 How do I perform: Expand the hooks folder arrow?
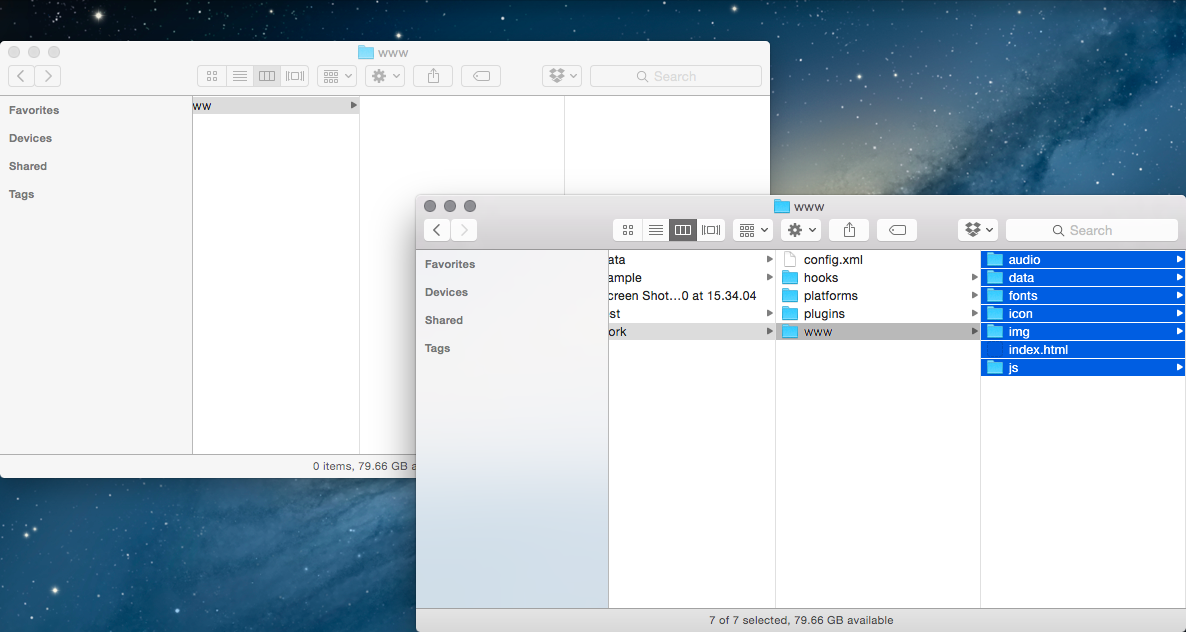point(975,277)
